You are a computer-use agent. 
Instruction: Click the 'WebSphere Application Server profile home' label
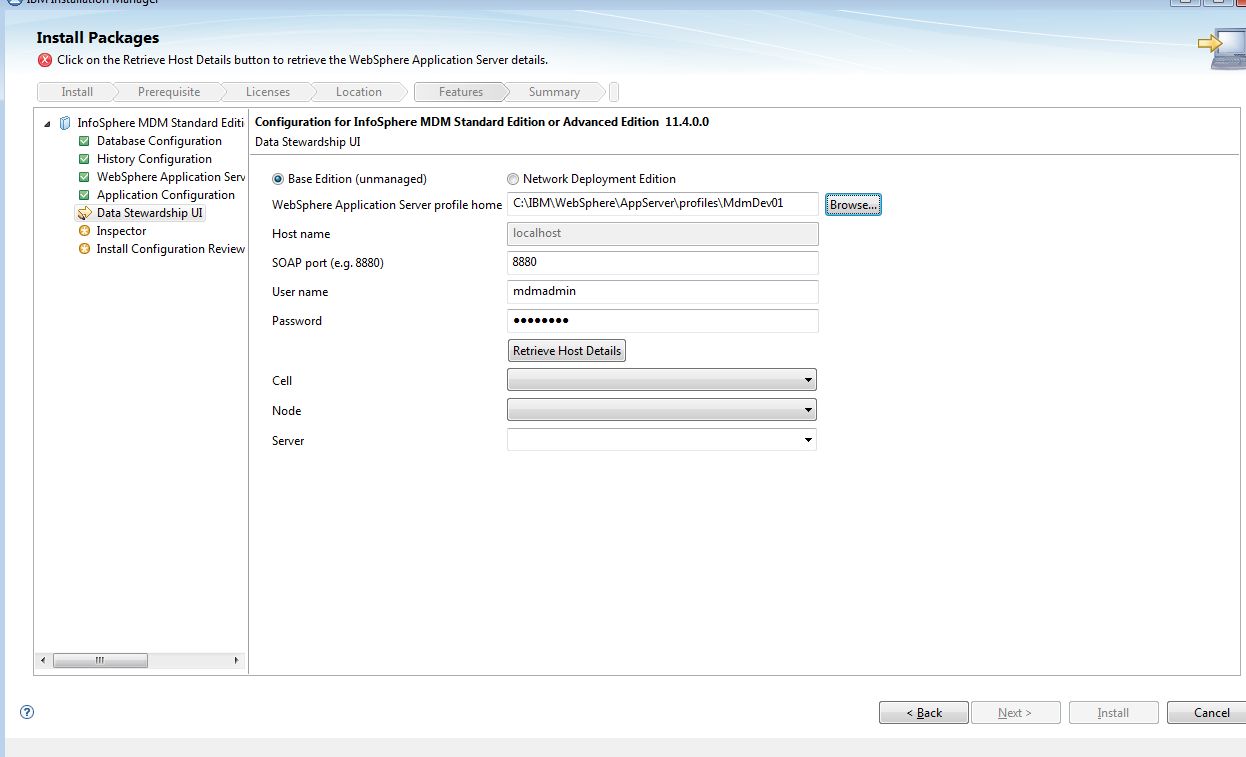pyautogui.click(x=387, y=205)
